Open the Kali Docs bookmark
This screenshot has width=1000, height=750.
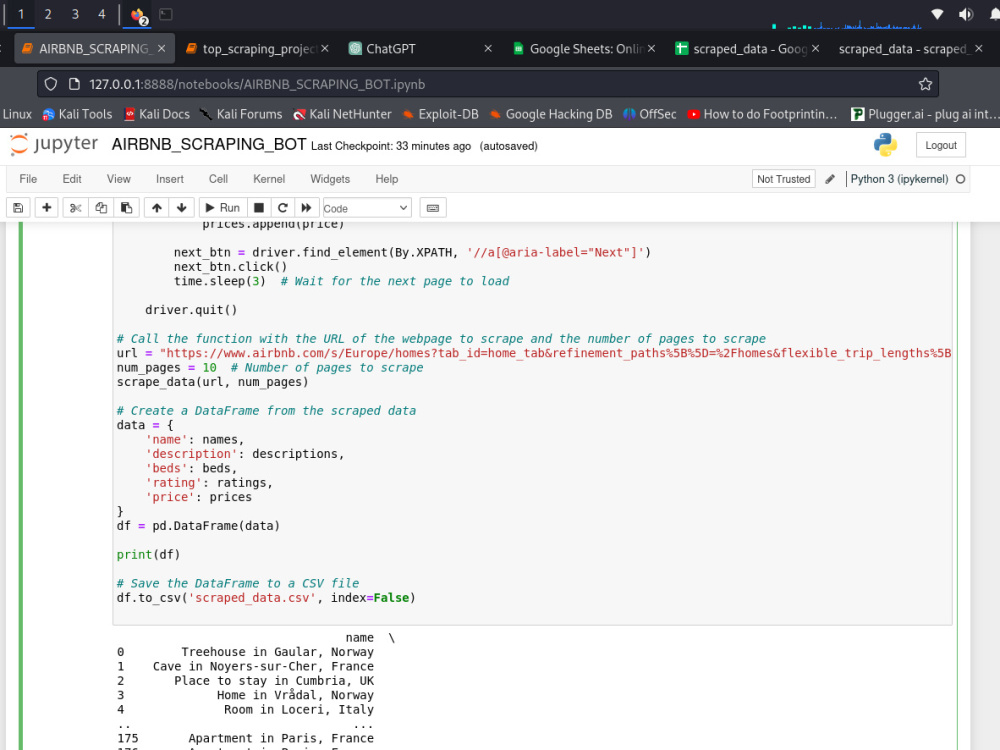(x=157, y=114)
